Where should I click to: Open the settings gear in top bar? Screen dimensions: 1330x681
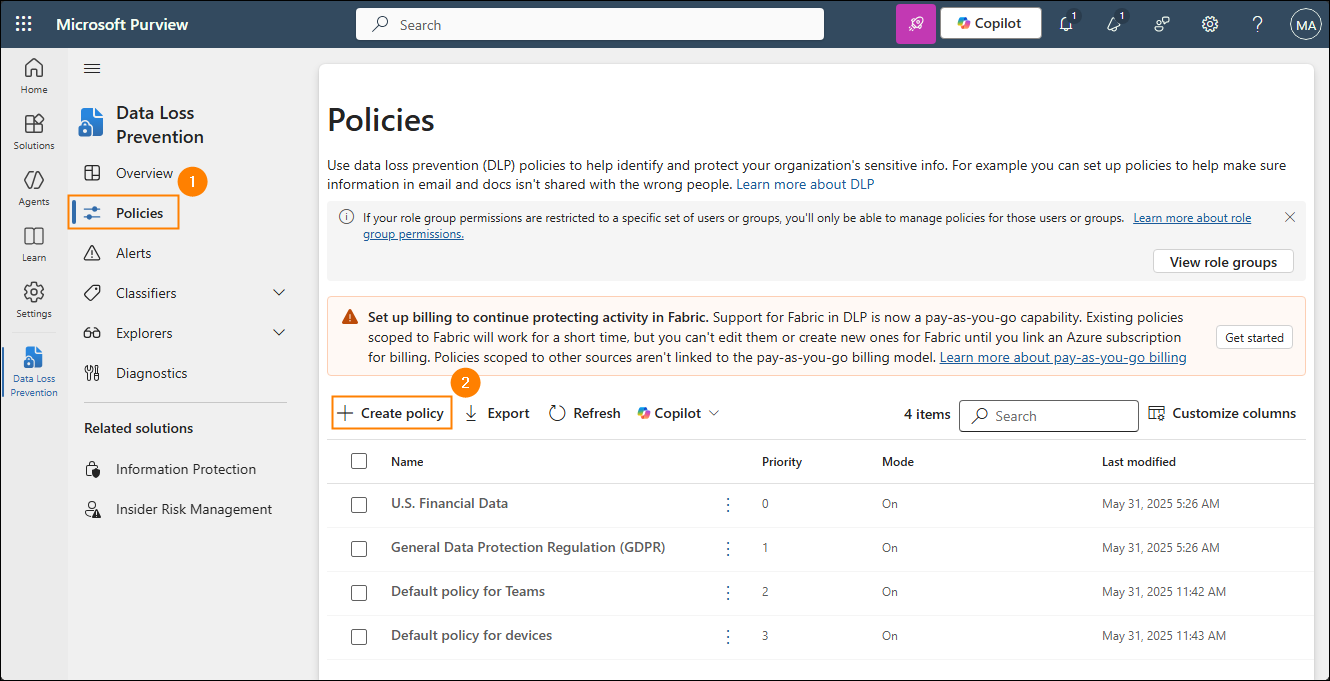(1210, 24)
